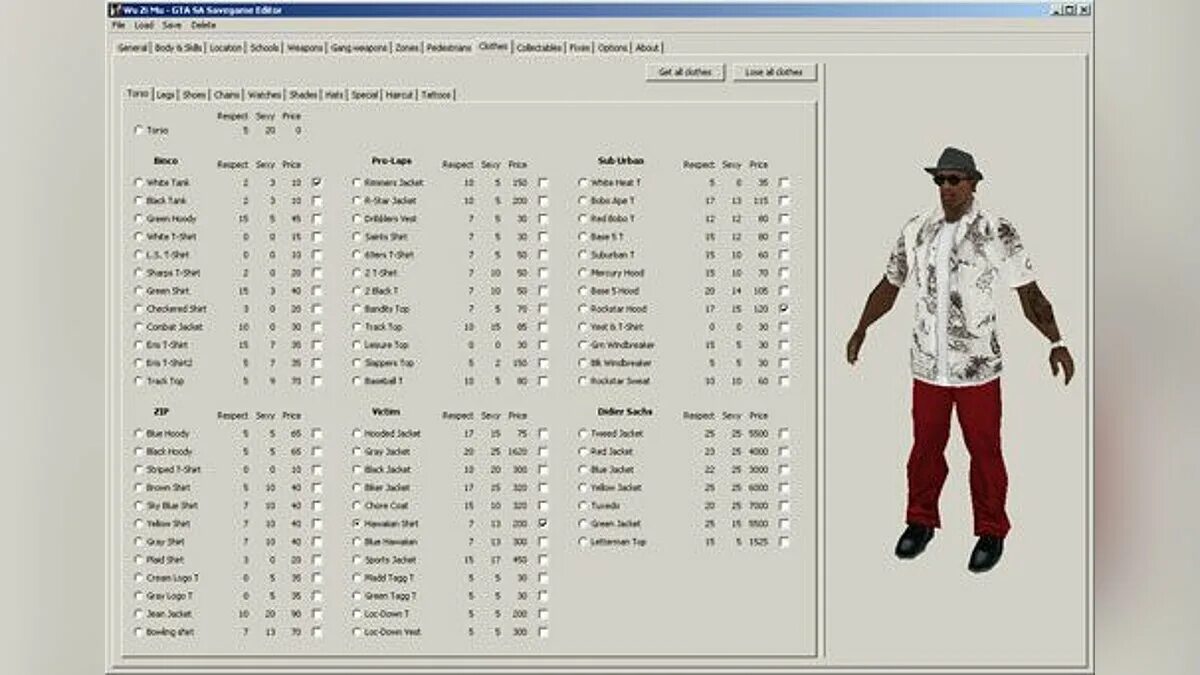
Task: Open the Delete menu
Action: click(203, 24)
